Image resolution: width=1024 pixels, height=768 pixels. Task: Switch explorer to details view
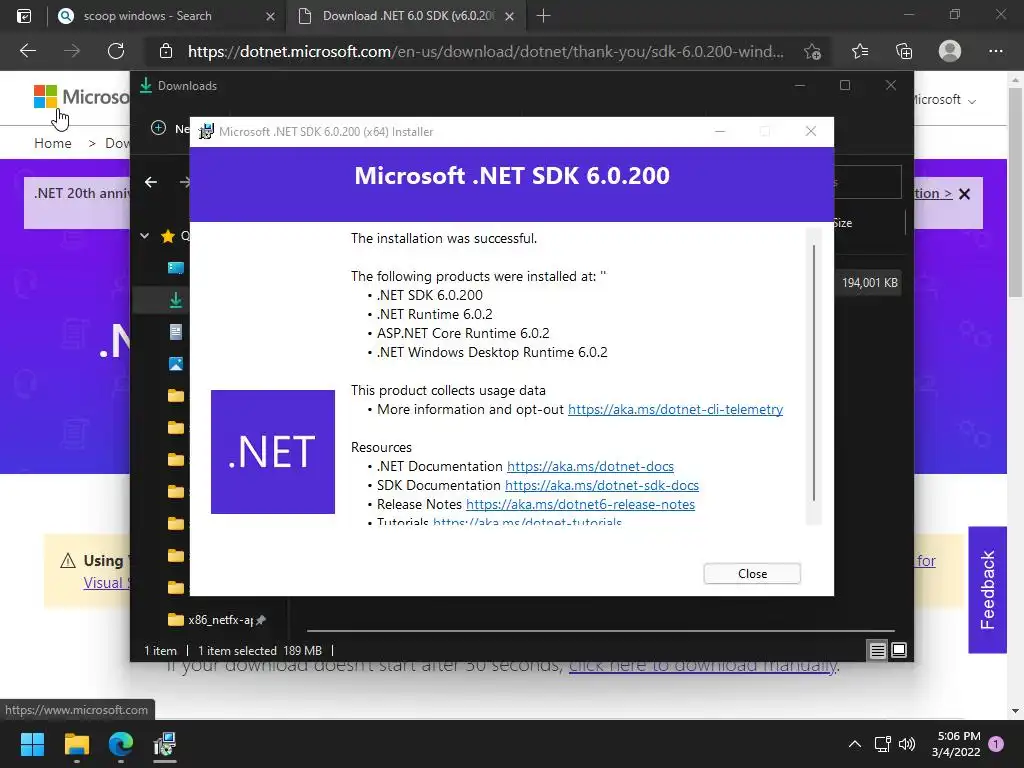point(877,650)
